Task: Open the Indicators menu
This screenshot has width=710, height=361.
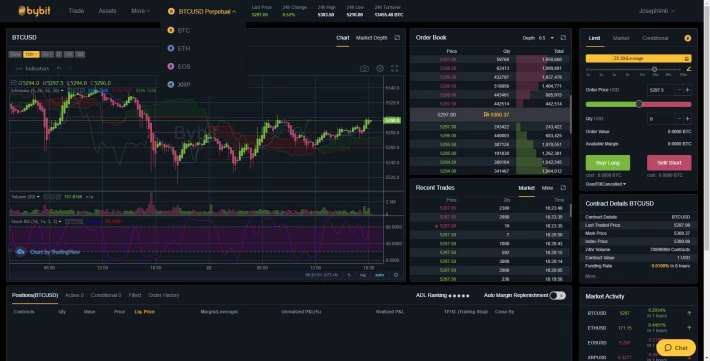Action: tap(33, 68)
